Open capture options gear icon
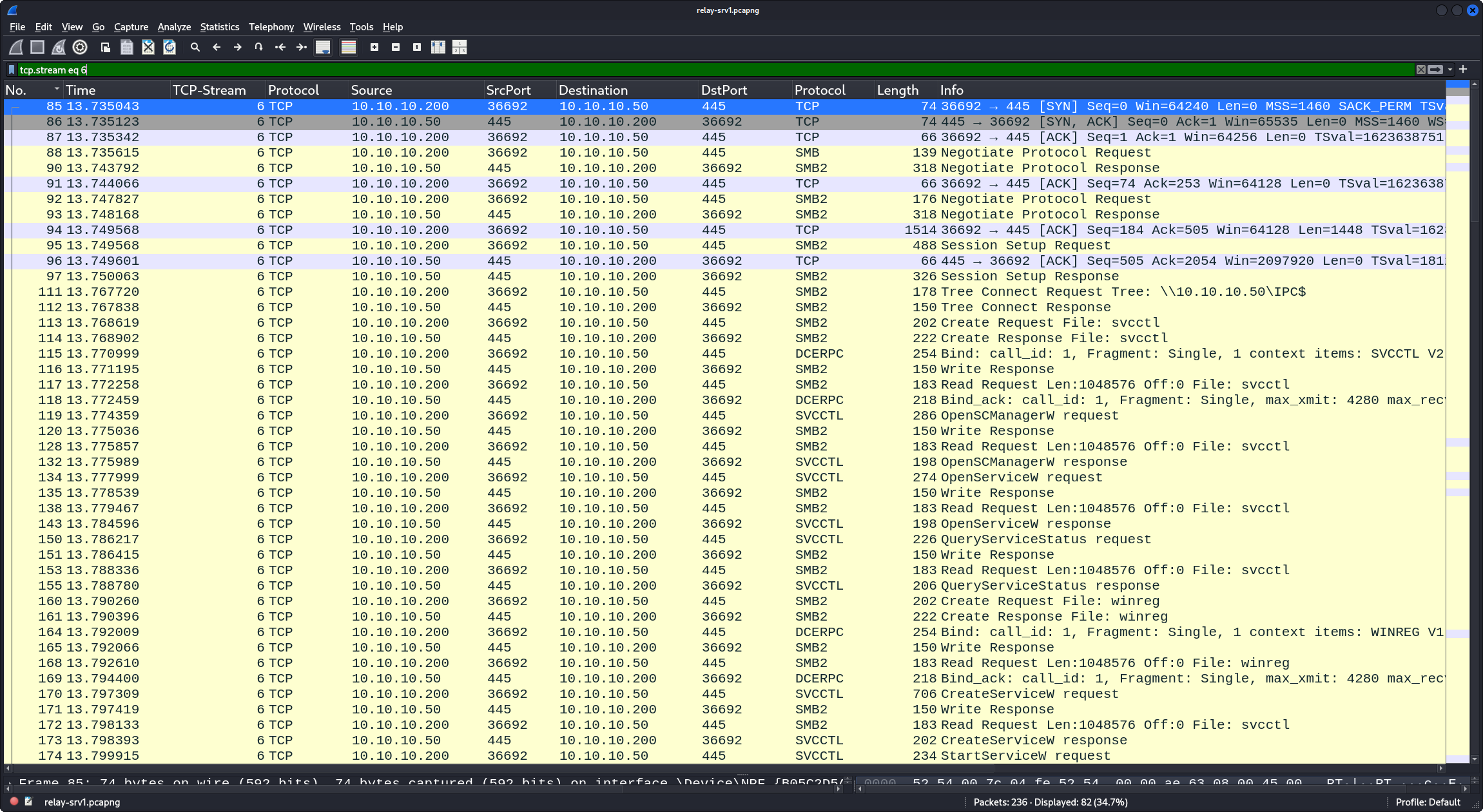The width and height of the screenshot is (1483, 812). [80, 47]
